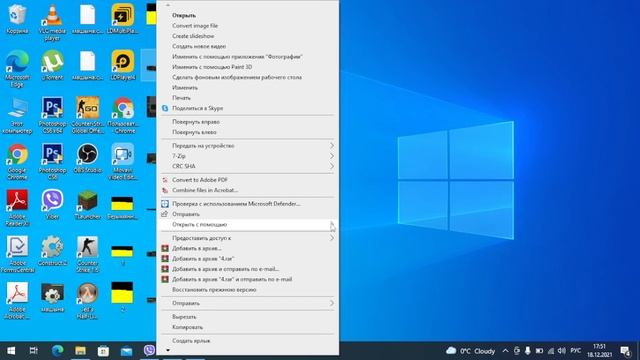Select the Photoshop CS6 x64 shortcut

[52, 115]
